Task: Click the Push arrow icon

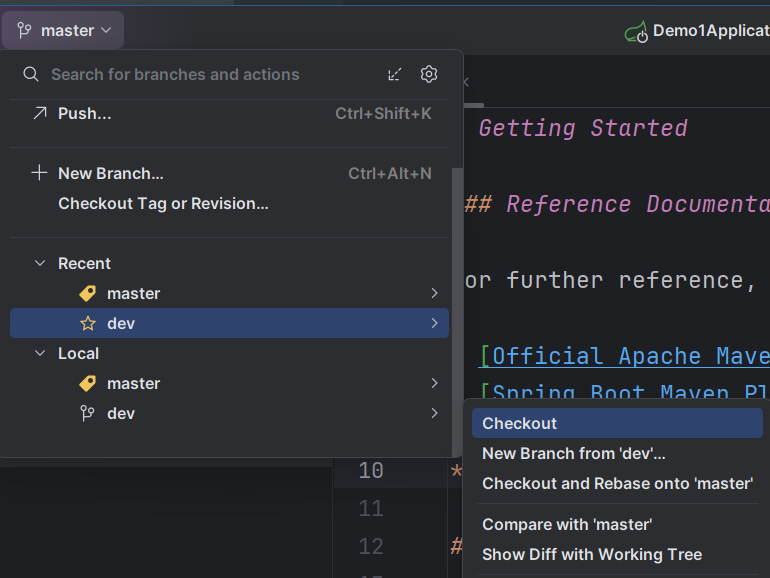Action: 40,113
